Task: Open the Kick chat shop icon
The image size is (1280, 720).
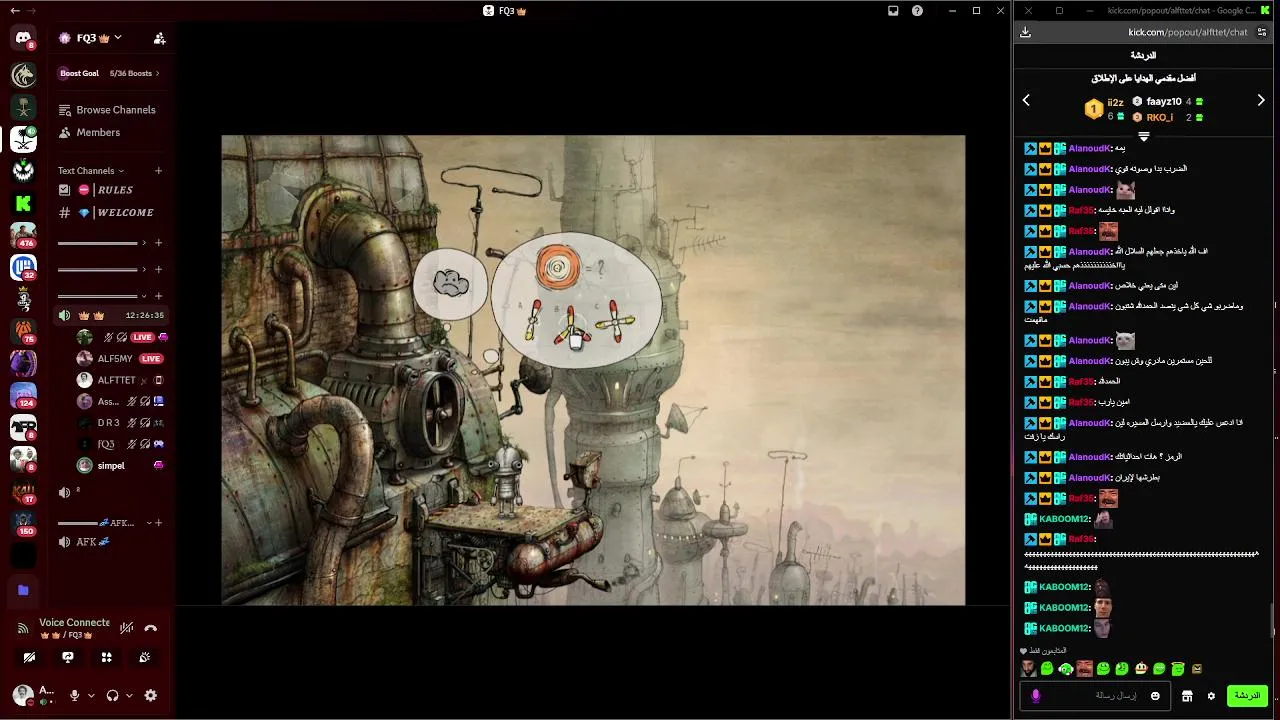Action: (1187, 696)
